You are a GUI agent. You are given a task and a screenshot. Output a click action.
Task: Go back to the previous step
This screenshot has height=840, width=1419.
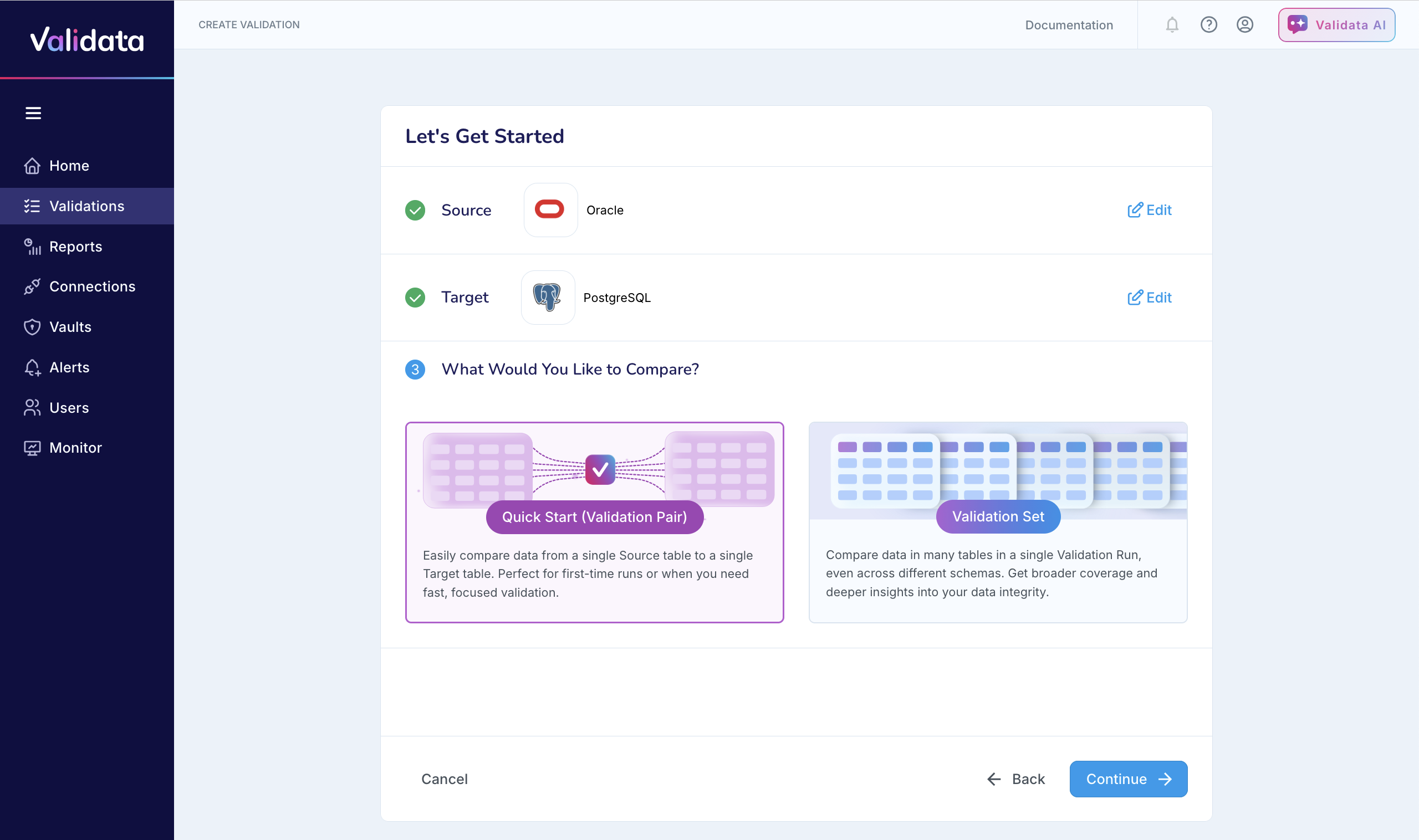1015,779
